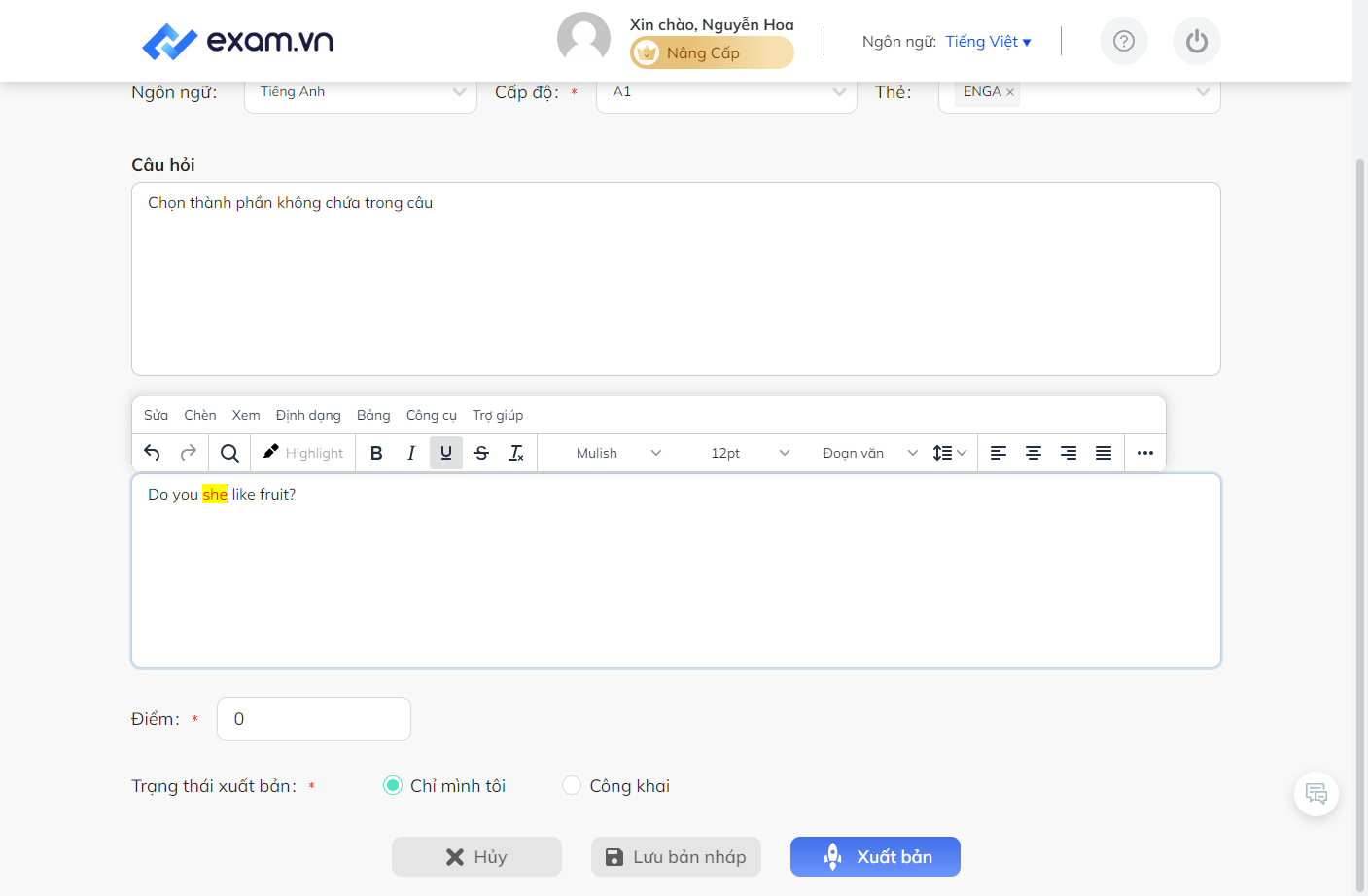
Task: Click the redo arrow in editor toolbar
Action: coord(189,453)
